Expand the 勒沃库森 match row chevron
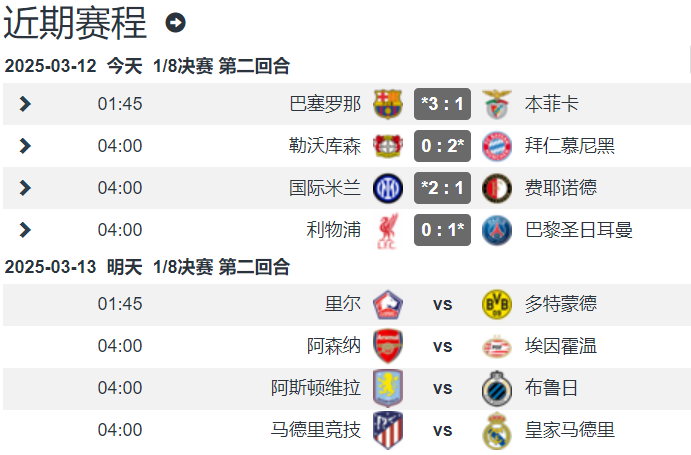 click(x=26, y=146)
